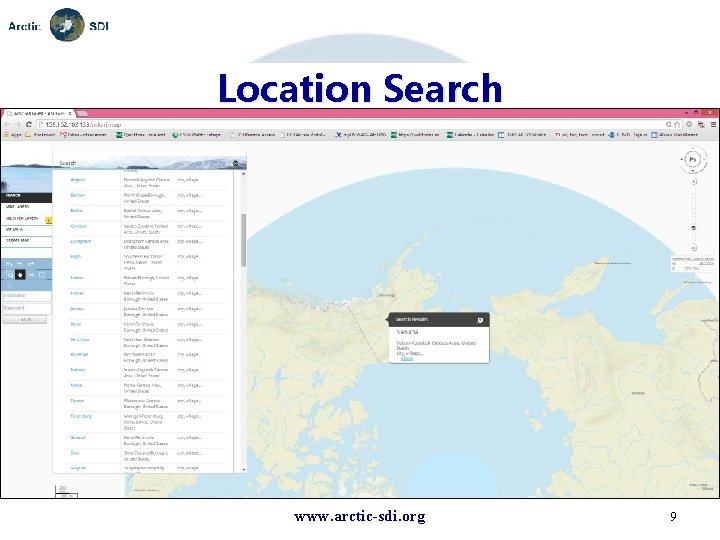
Task: Click browser forward button
Action: [17, 124]
